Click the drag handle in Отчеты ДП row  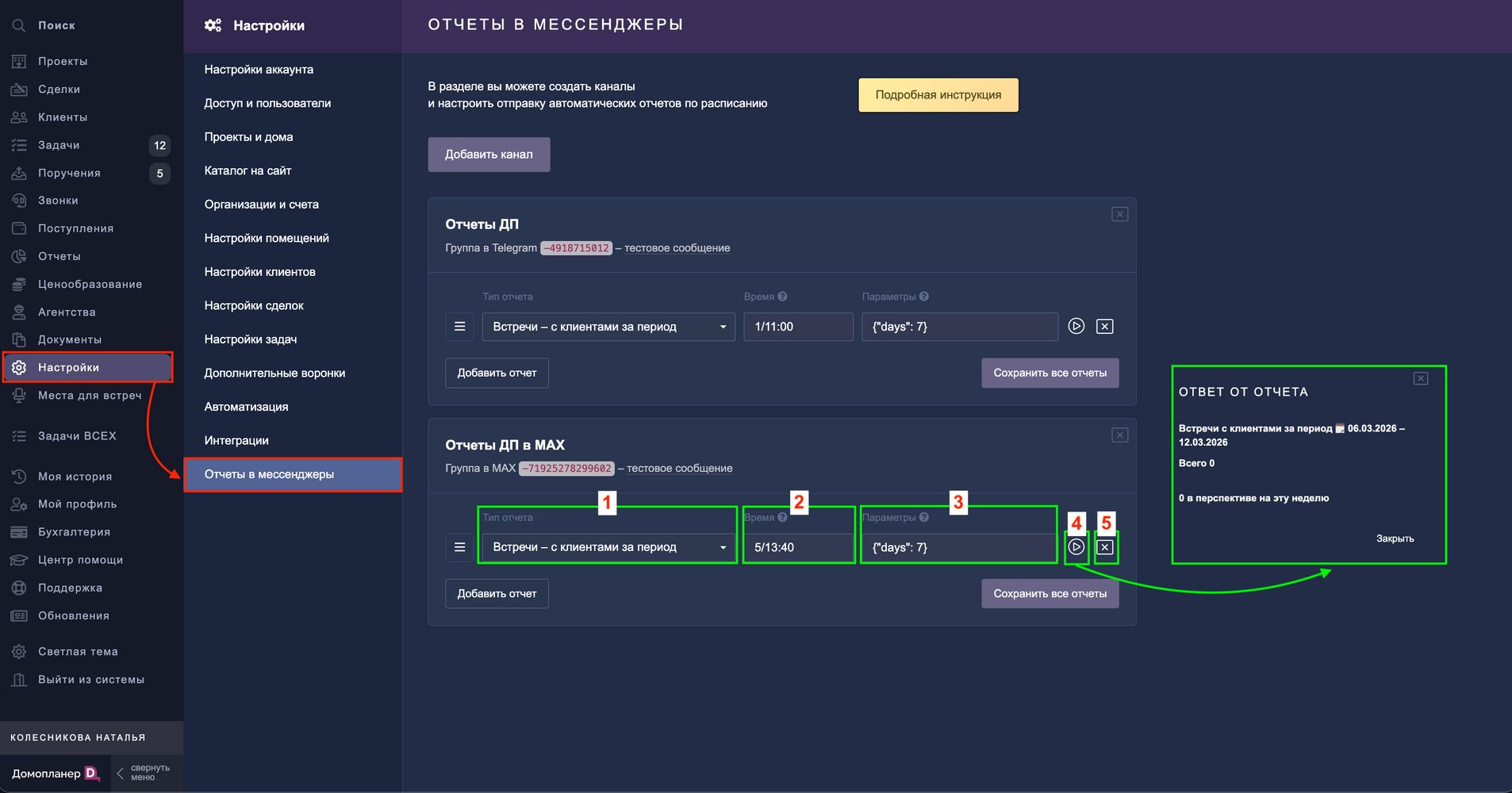pos(459,326)
